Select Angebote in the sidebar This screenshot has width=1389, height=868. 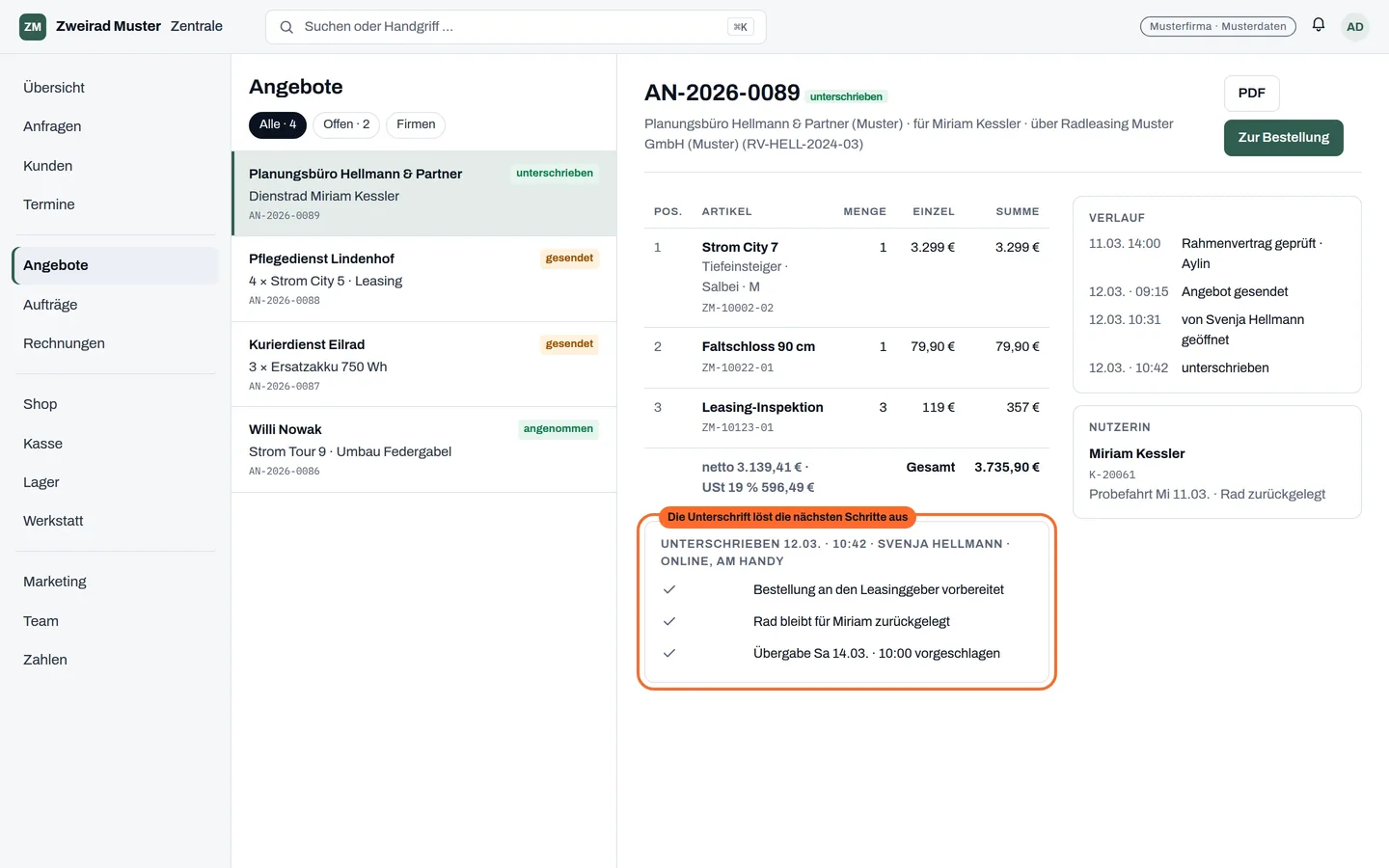tap(116, 265)
